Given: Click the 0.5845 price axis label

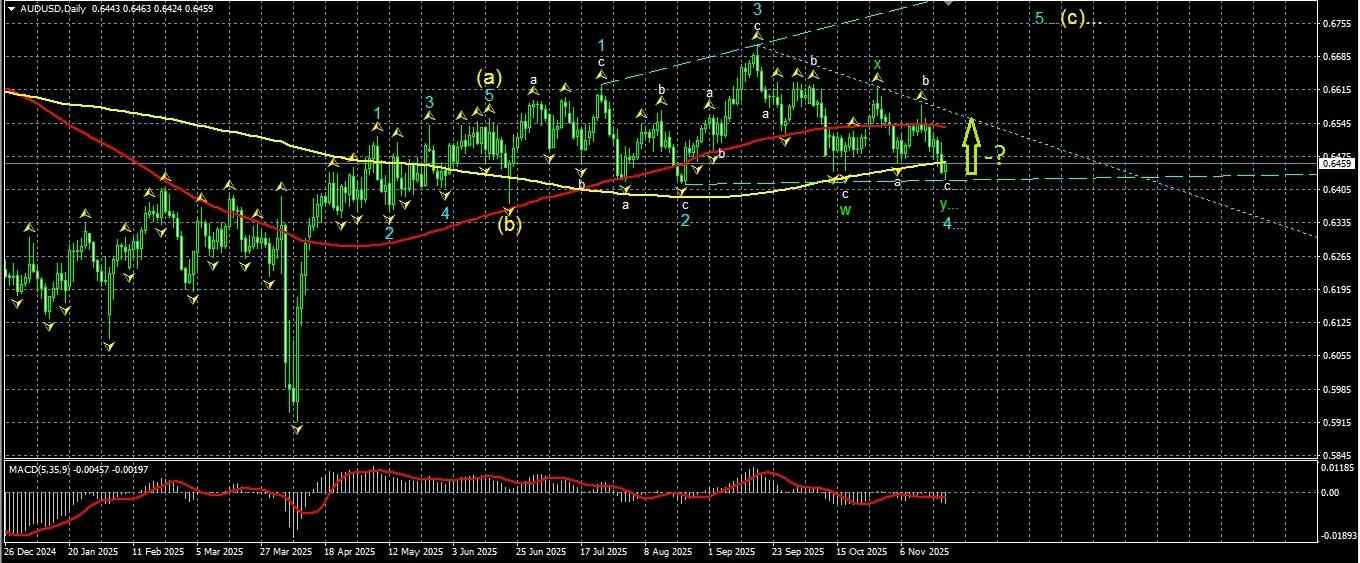Looking at the screenshot, I should [x=1336, y=455].
